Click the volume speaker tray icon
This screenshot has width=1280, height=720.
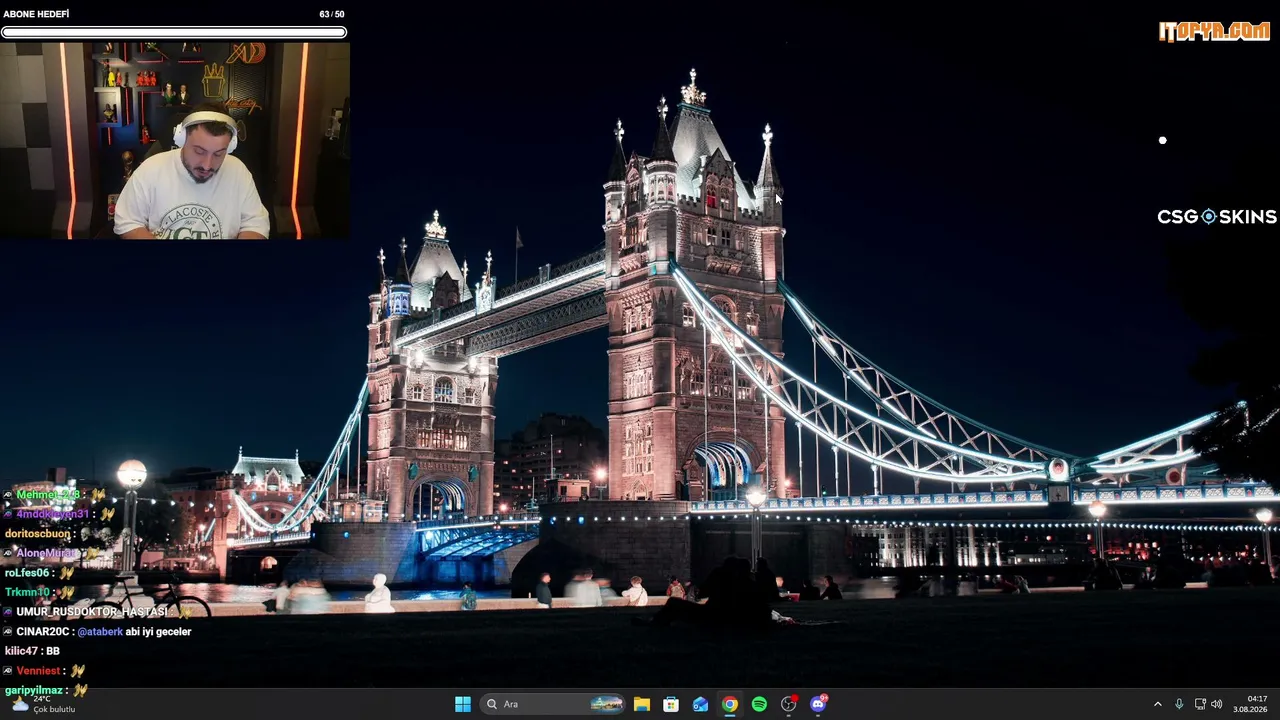tap(1217, 704)
